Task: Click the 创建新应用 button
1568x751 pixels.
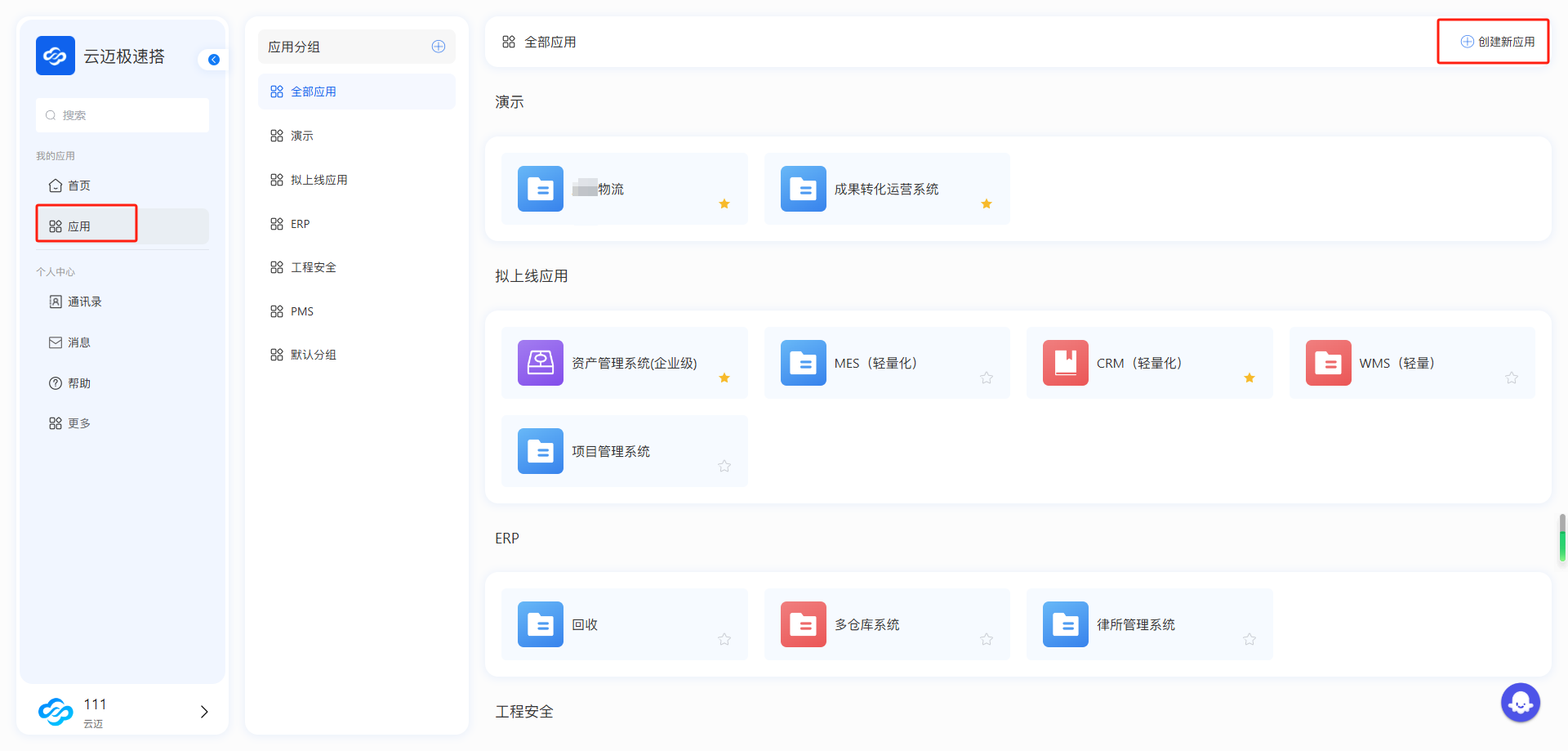Action: coord(1497,42)
